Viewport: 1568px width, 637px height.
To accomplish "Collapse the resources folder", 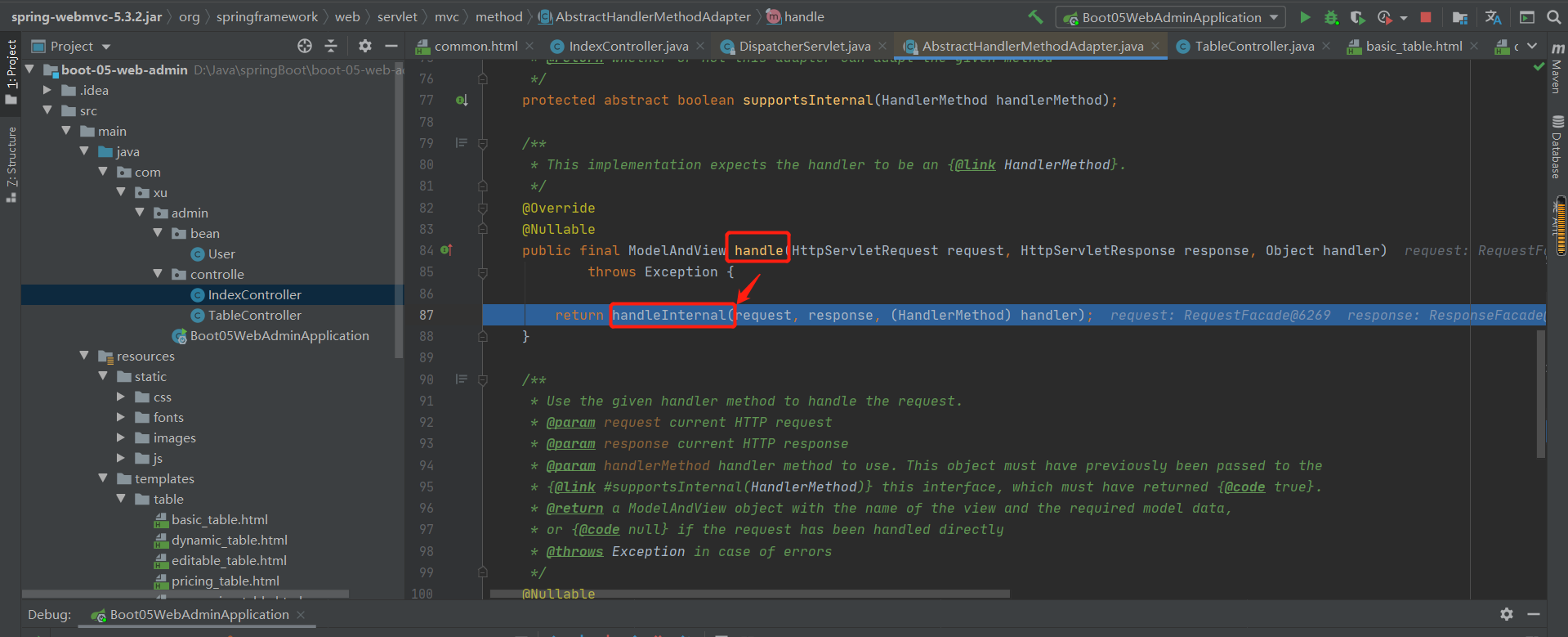I will point(84,356).
